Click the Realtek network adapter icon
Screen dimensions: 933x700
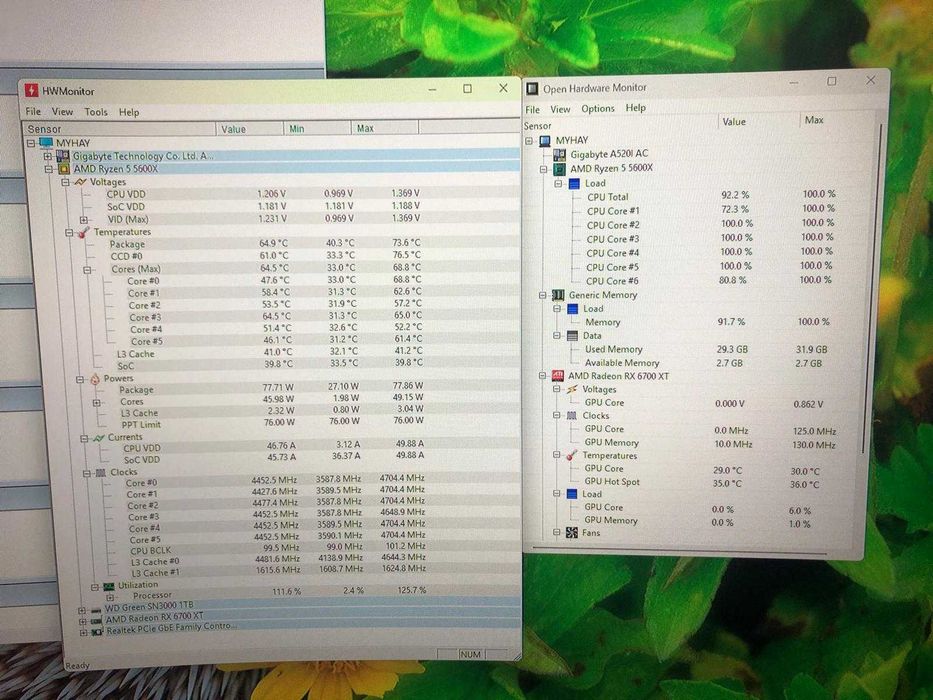(97, 632)
